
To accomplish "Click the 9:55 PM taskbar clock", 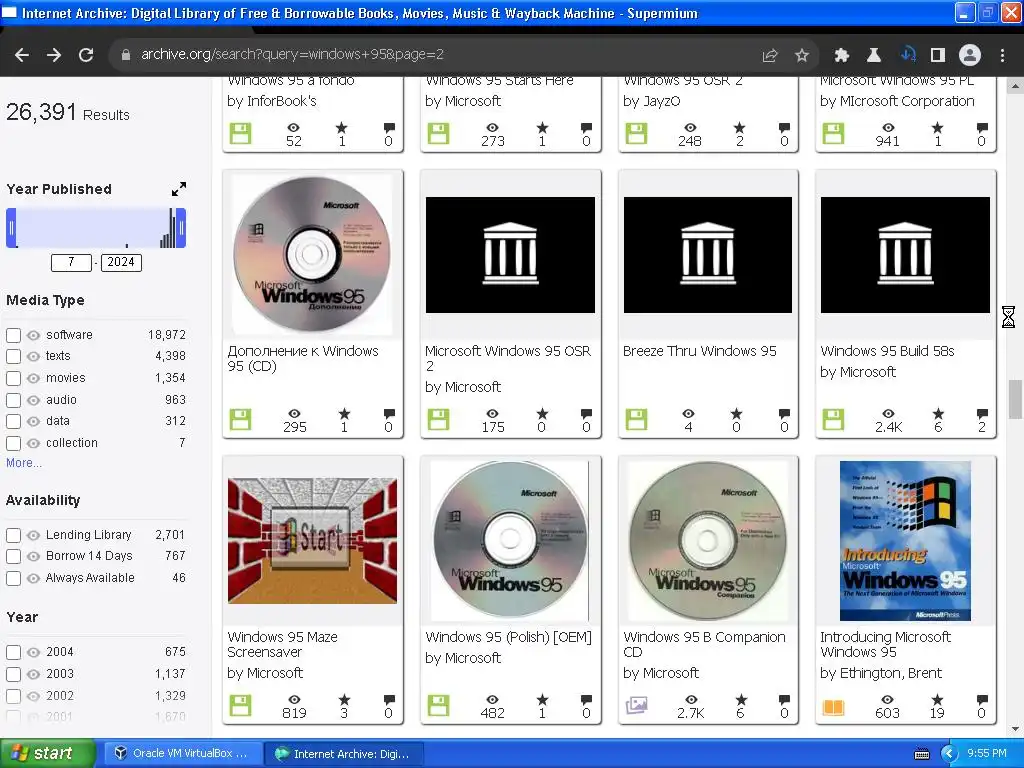I will tap(987, 754).
